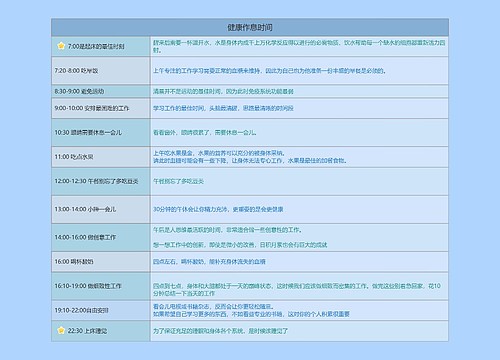
Task: Select the table title '健康作息时间'
Action: click(250, 27)
